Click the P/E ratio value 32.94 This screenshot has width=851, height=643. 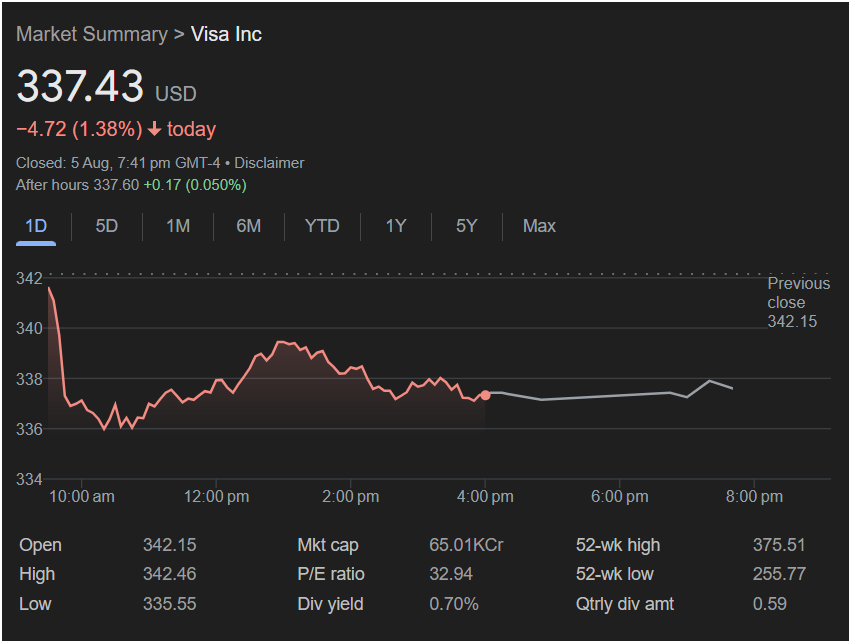(x=450, y=574)
